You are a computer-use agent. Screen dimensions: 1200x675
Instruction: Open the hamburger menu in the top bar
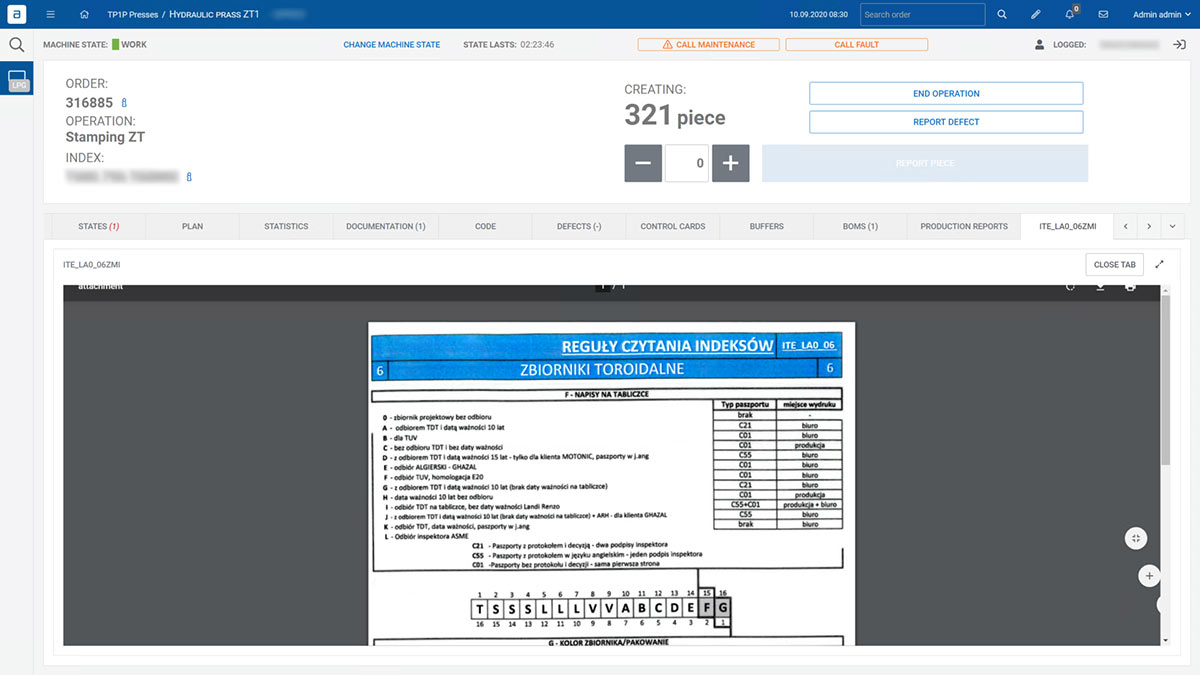51,15
